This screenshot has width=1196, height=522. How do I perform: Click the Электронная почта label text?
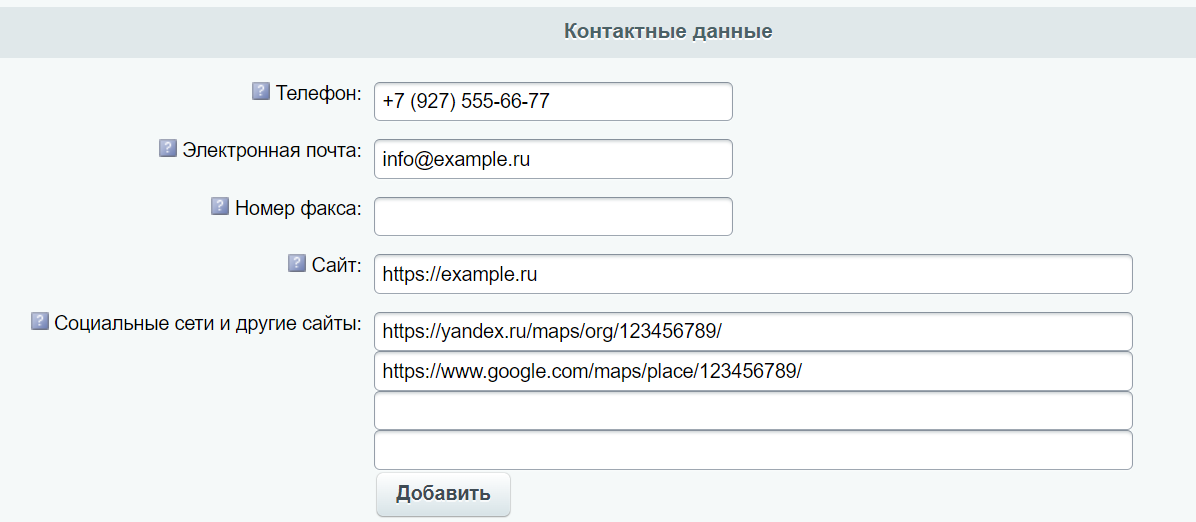tap(272, 150)
